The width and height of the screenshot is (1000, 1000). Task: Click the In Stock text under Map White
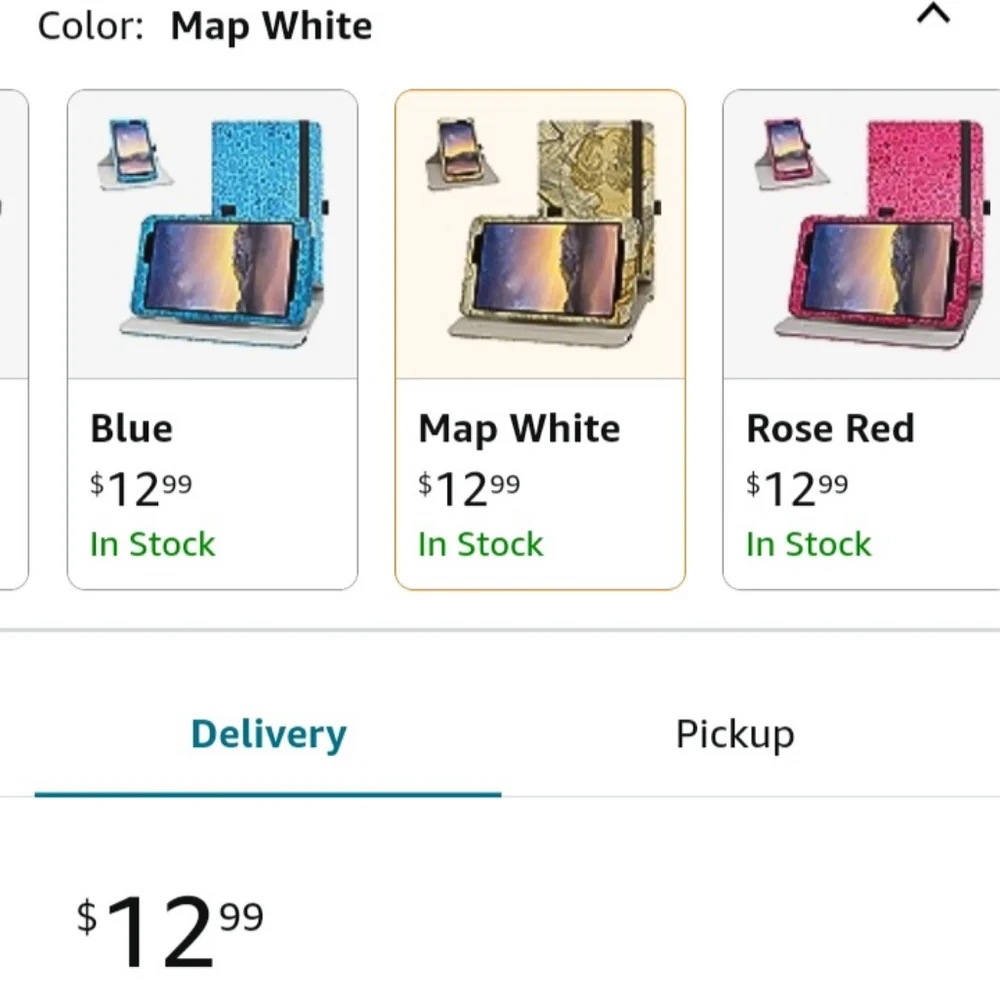(x=480, y=545)
